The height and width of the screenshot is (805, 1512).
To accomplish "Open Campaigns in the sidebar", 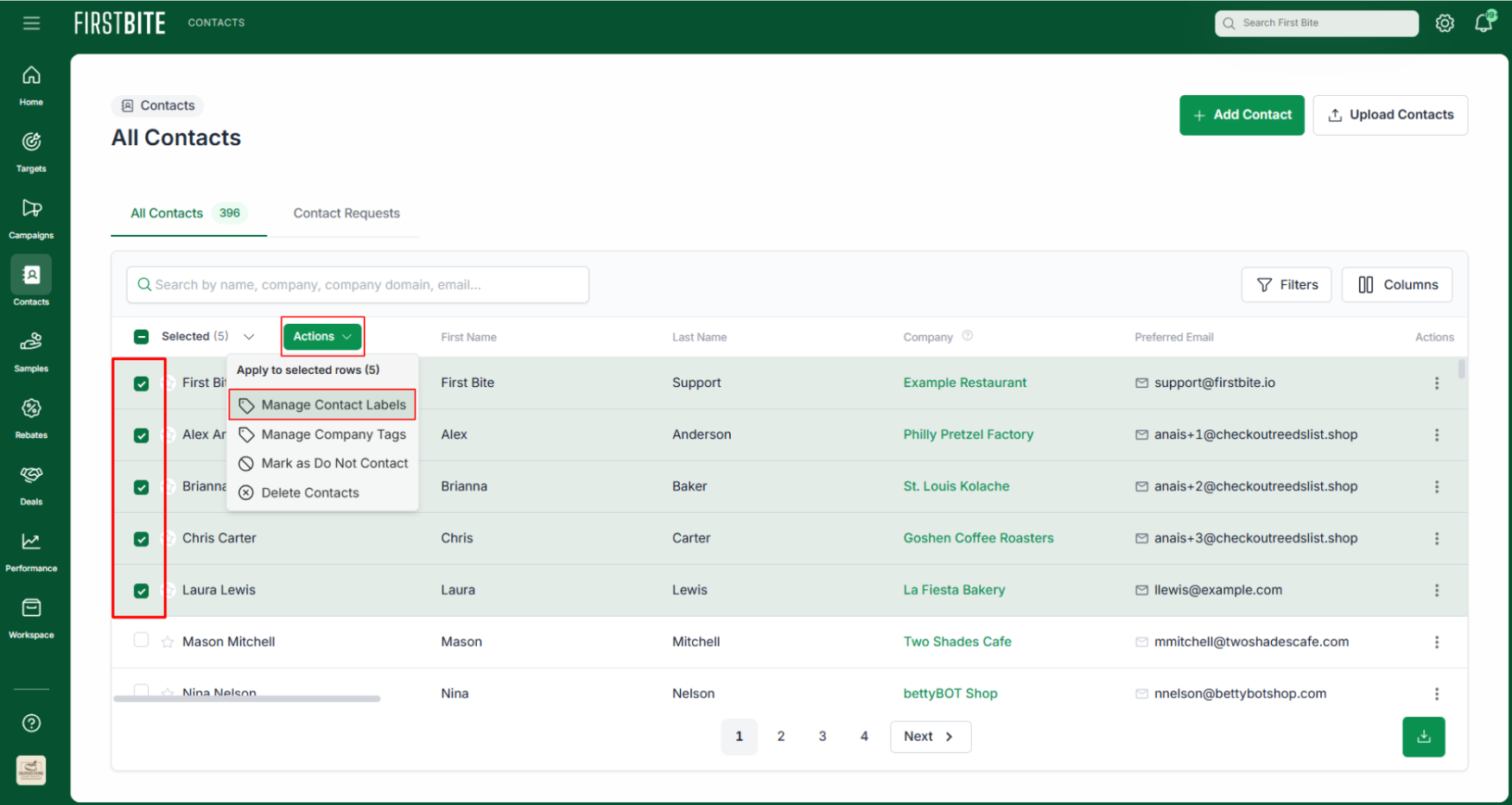I will click(31, 219).
